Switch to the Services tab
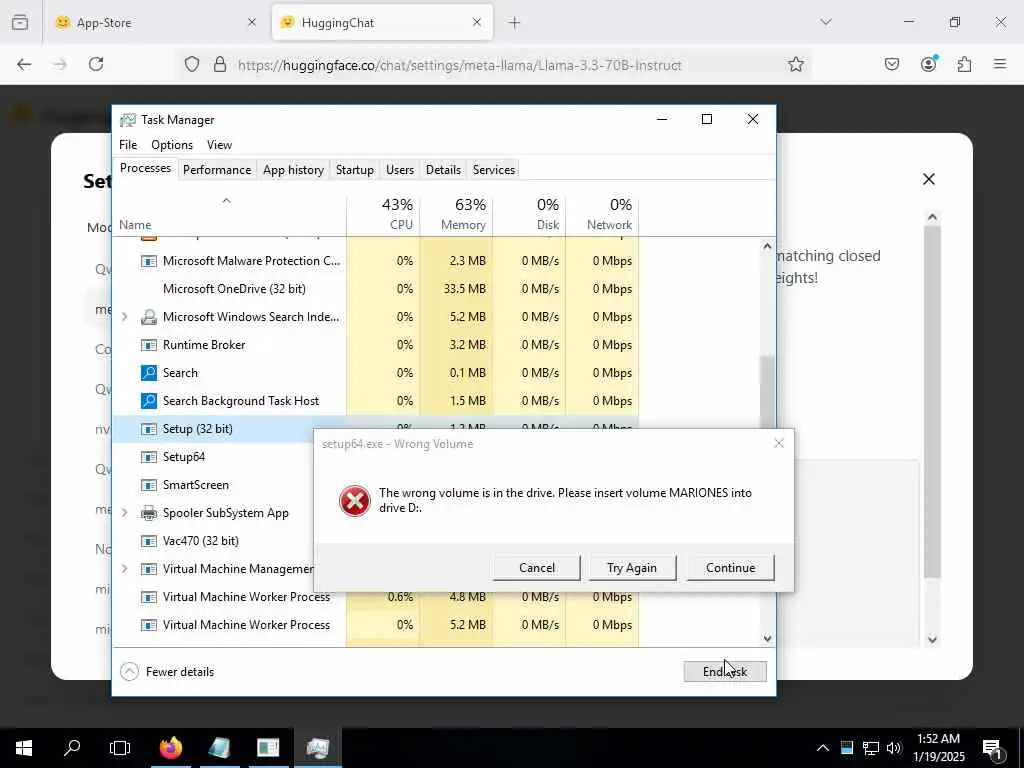Screen dimensions: 1024x768 click(x=494, y=170)
